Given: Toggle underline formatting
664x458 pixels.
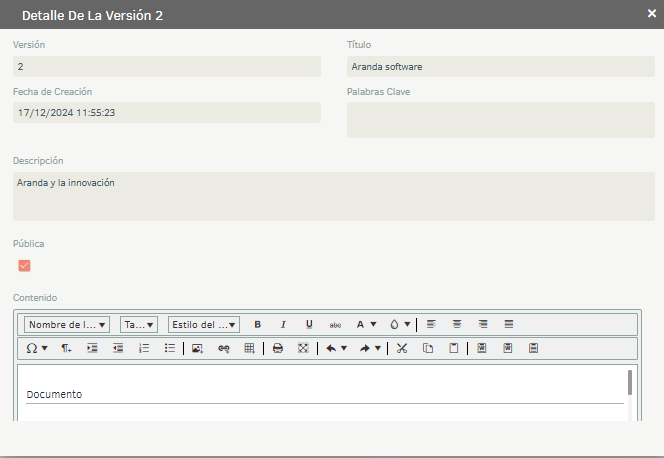Looking at the screenshot, I should pyautogui.click(x=309, y=325).
